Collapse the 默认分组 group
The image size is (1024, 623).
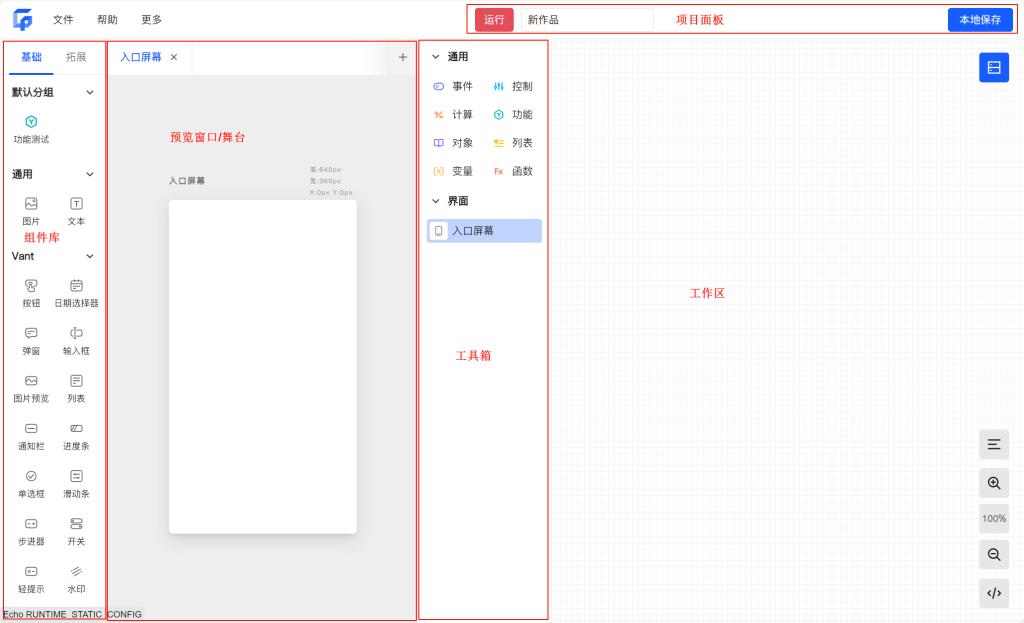pos(90,92)
